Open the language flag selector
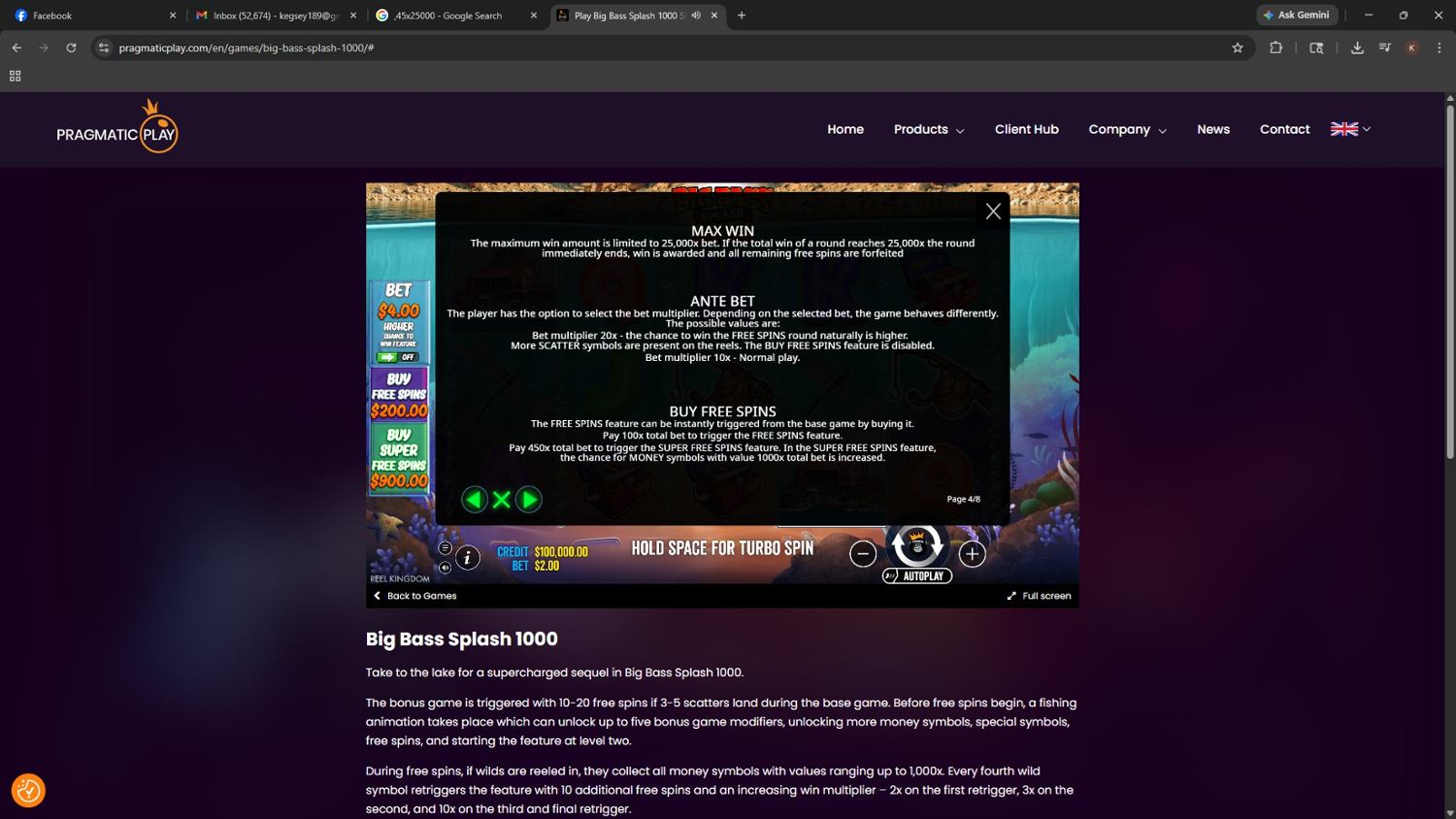The width and height of the screenshot is (1456, 819). pos(1350,129)
